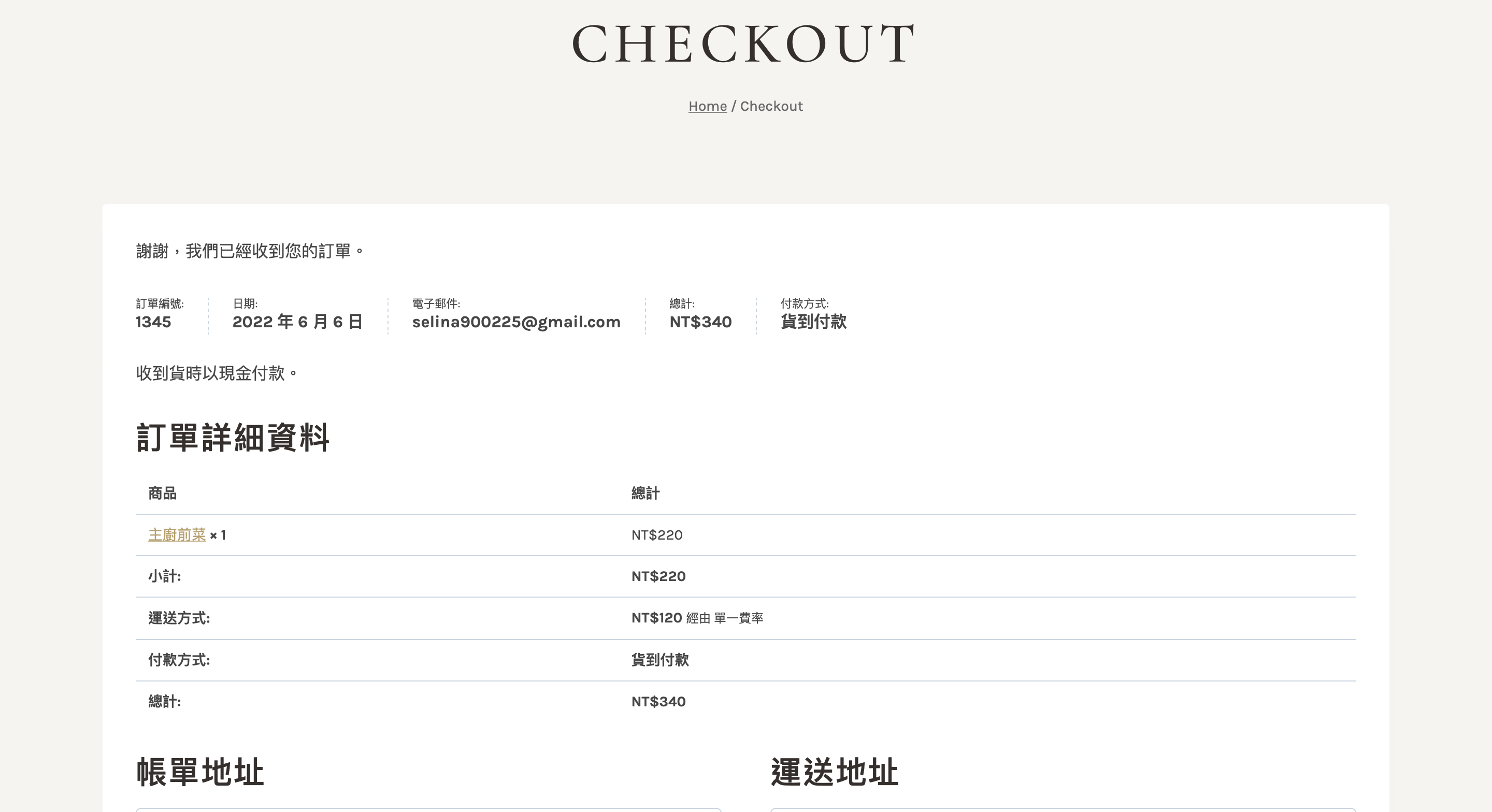Click the 總計 column header in table
This screenshot has width=1492, height=812.
pyautogui.click(x=645, y=494)
